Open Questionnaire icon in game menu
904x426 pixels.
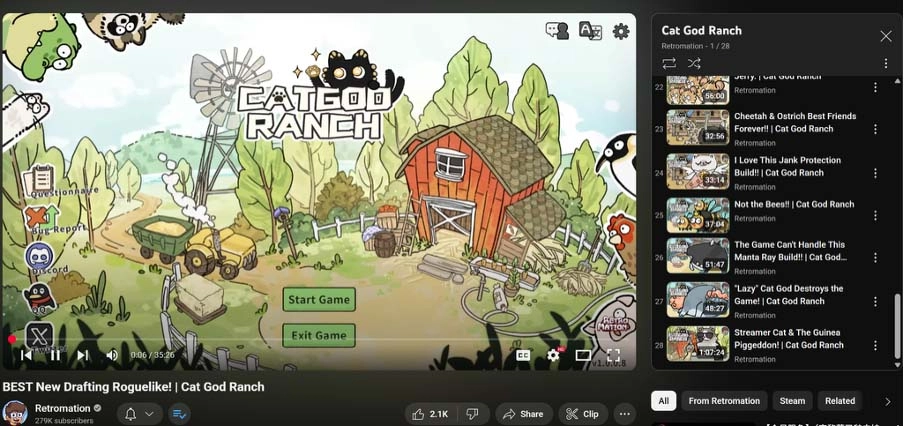pos(42,179)
